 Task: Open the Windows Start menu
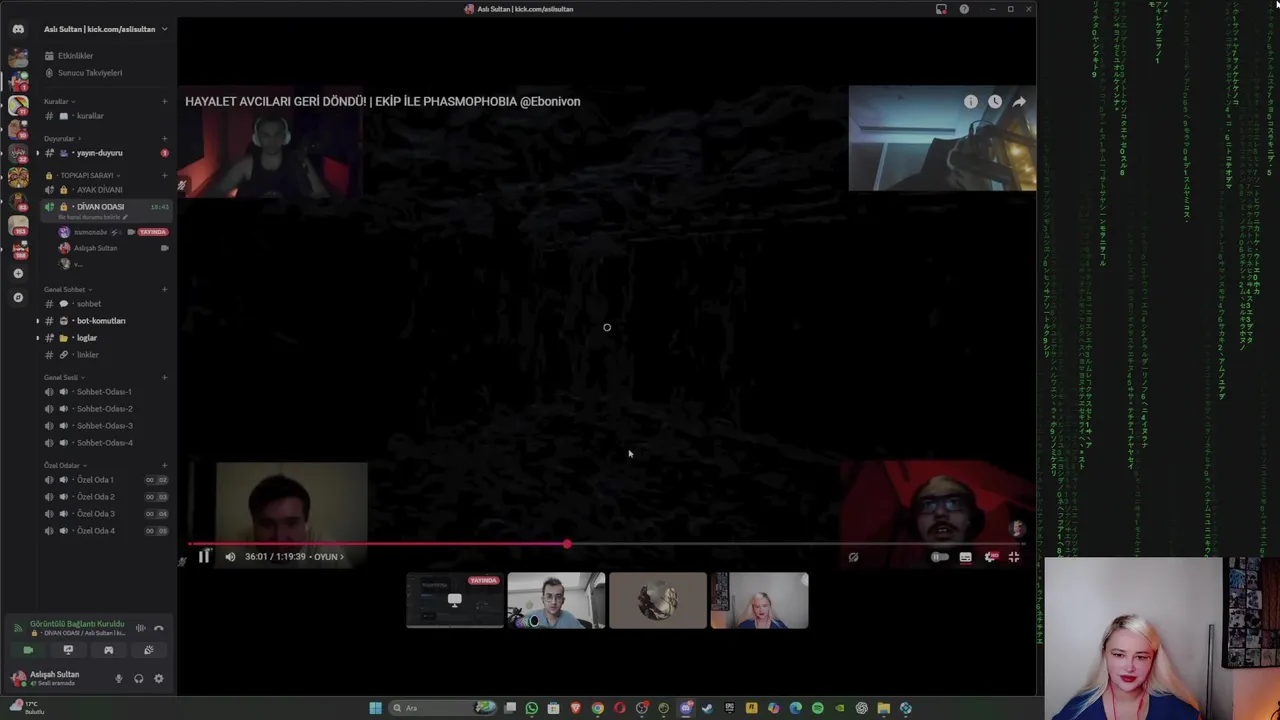pos(375,708)
